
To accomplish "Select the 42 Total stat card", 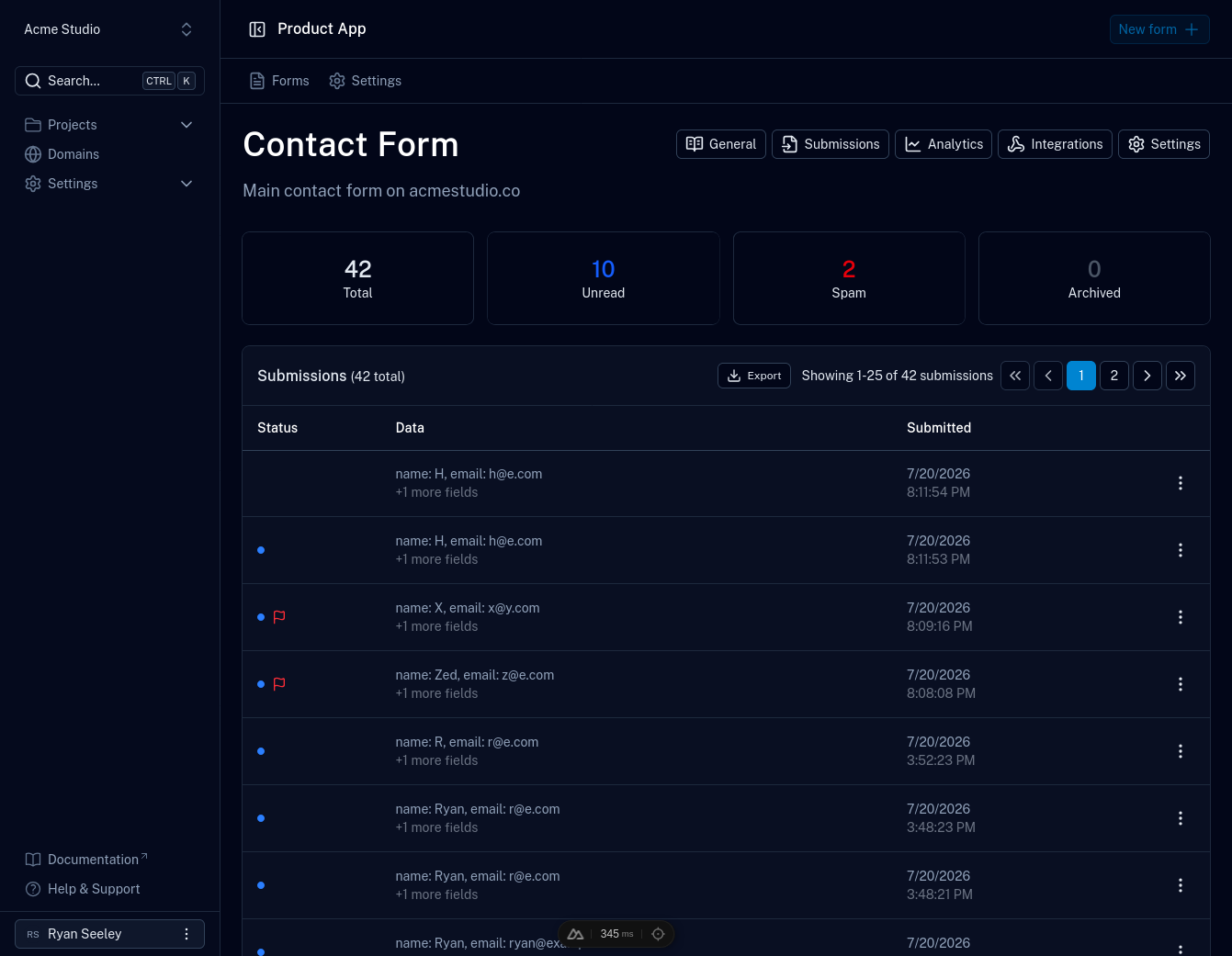I will 357,278.
